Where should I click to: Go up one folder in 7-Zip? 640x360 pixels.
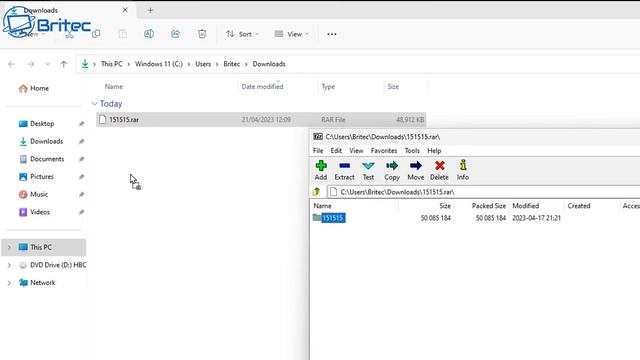(316, 191)
